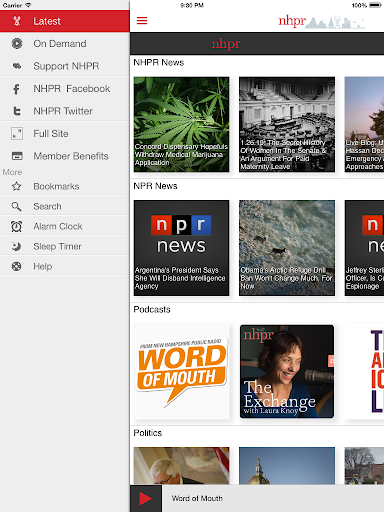Open Obama's Arctic Refuge drill ban story
Screen dimensions: 384x512
tap(287, 248)
